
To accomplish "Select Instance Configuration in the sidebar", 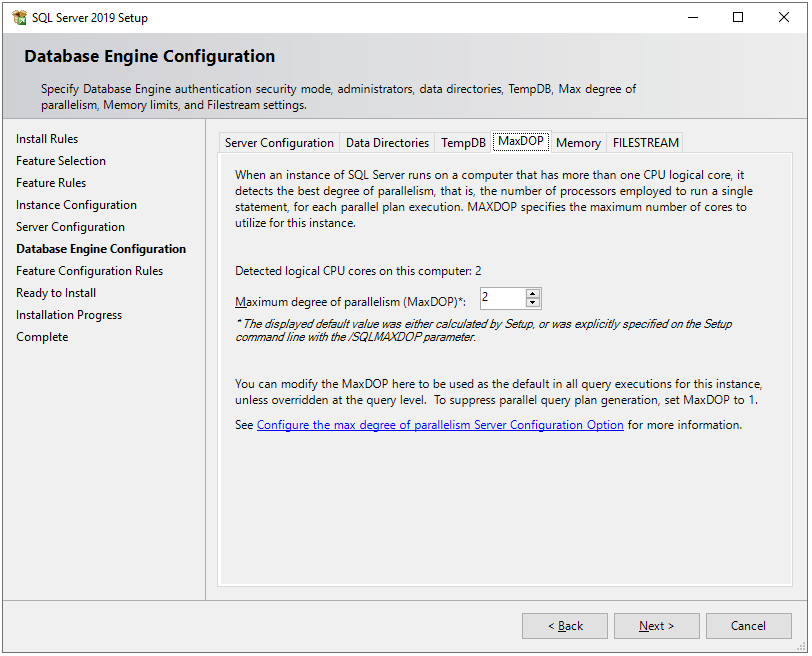I will [76, 205].
